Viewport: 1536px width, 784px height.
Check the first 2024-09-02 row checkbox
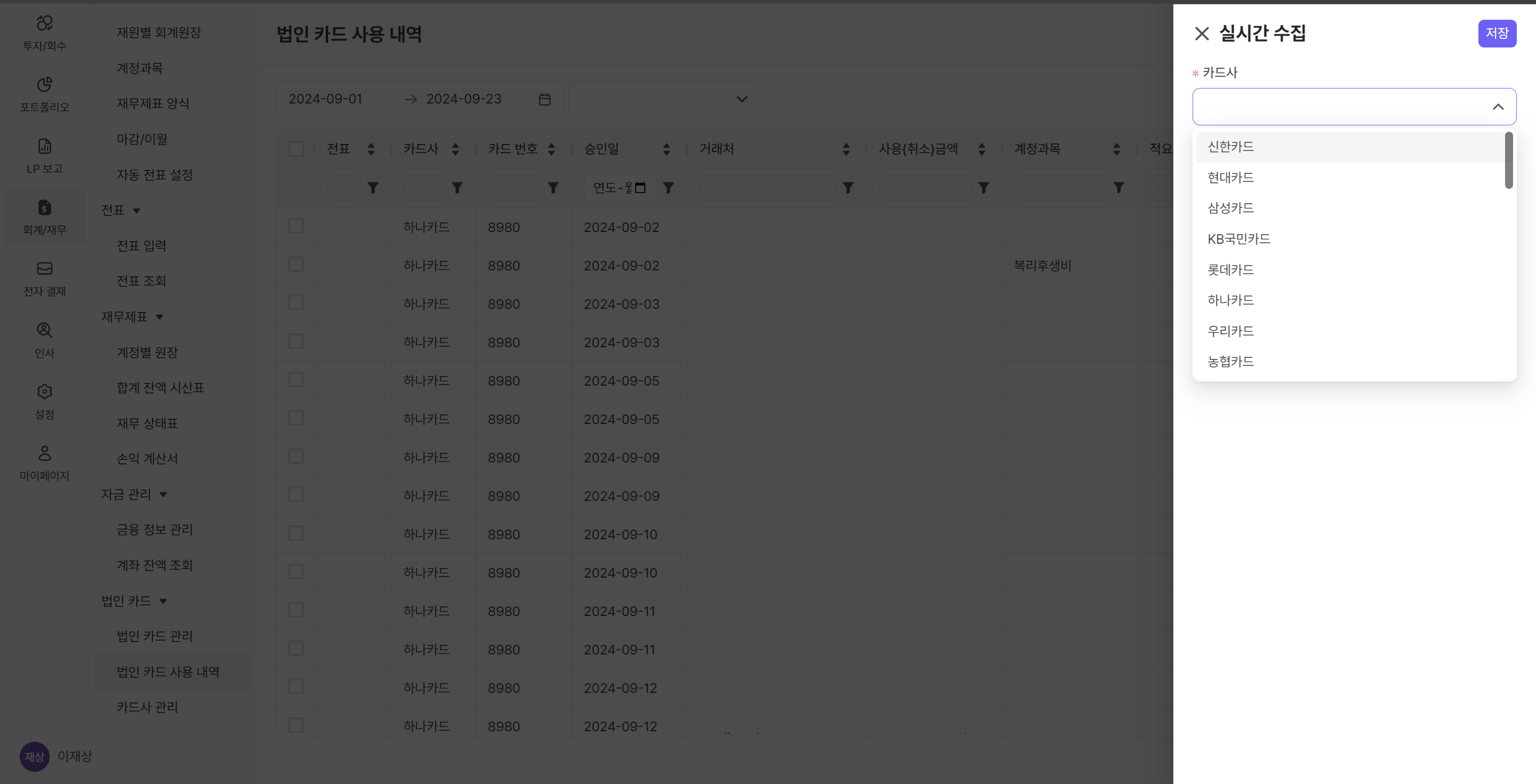pos(296,226)
